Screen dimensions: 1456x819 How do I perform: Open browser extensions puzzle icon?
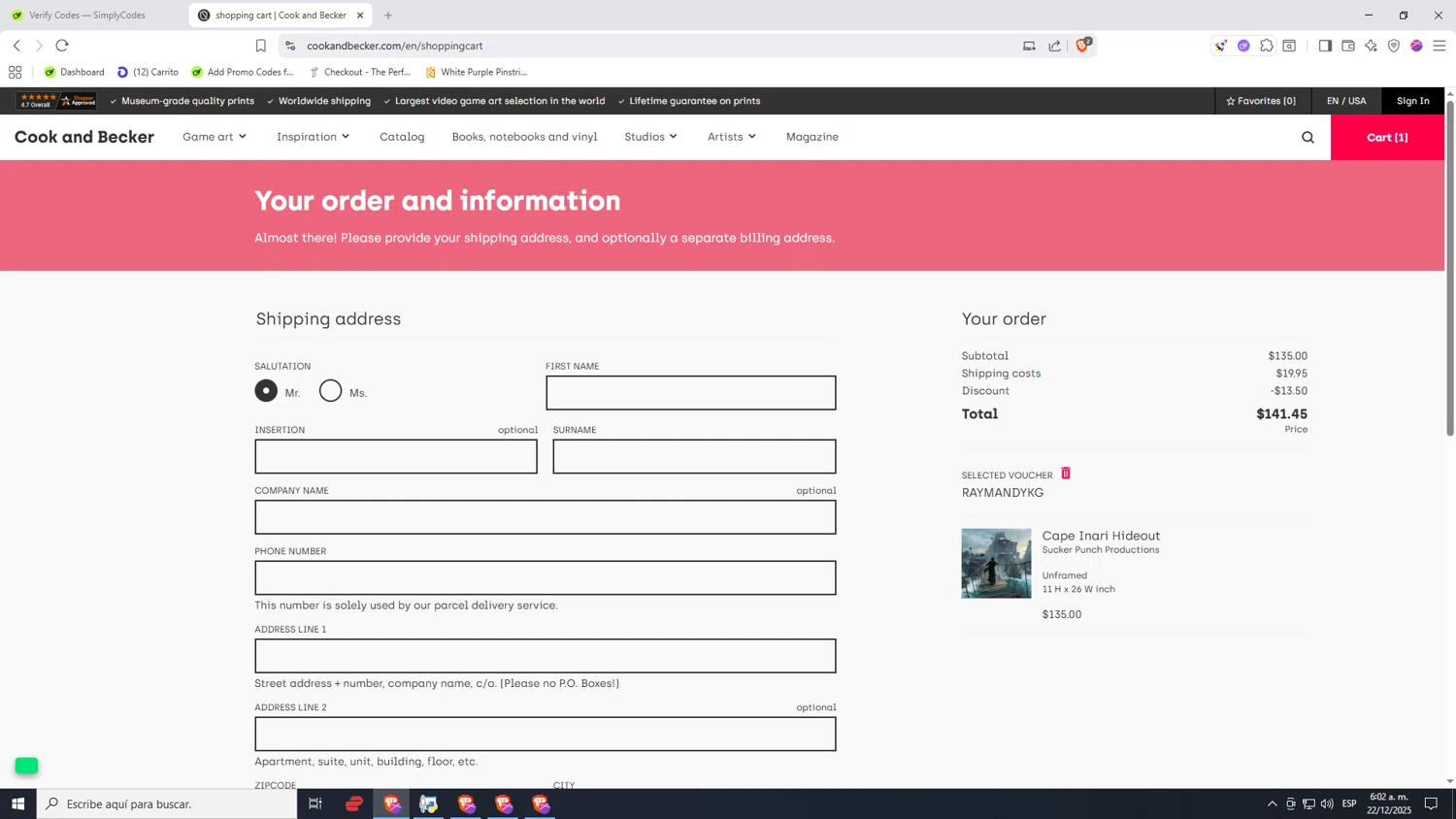coord(1267,46)
